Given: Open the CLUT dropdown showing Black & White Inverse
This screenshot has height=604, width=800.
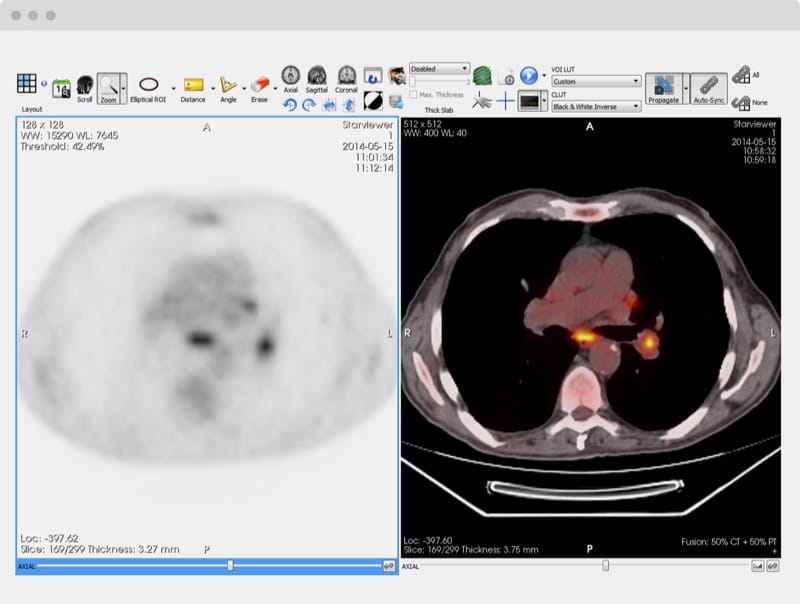Looking at the screenshot, I should click(x=595, y=104).
